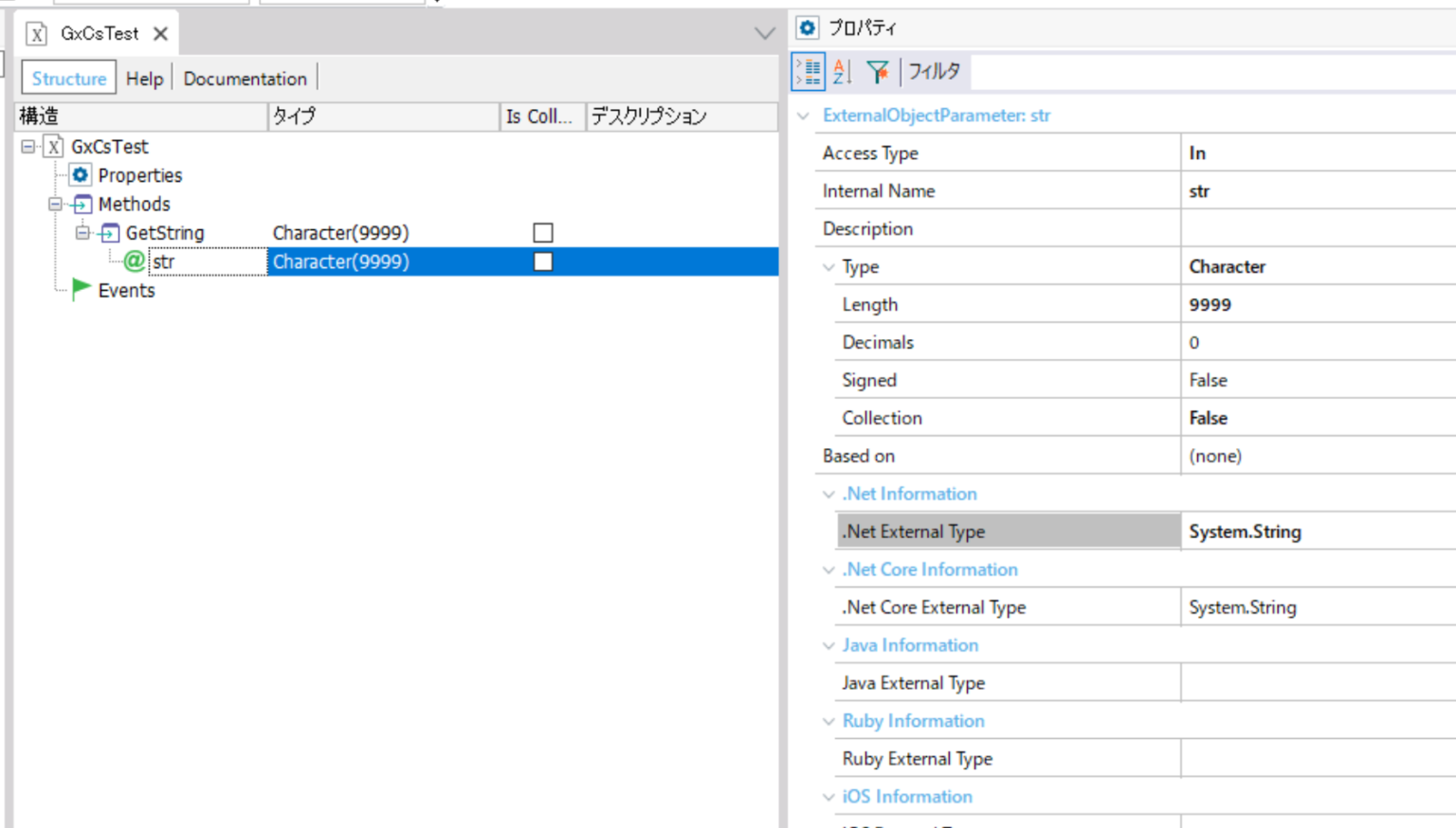Enable Is Collection for the str parameter
This screenshot has width=1456, height=828.
[x=542, y=261]
